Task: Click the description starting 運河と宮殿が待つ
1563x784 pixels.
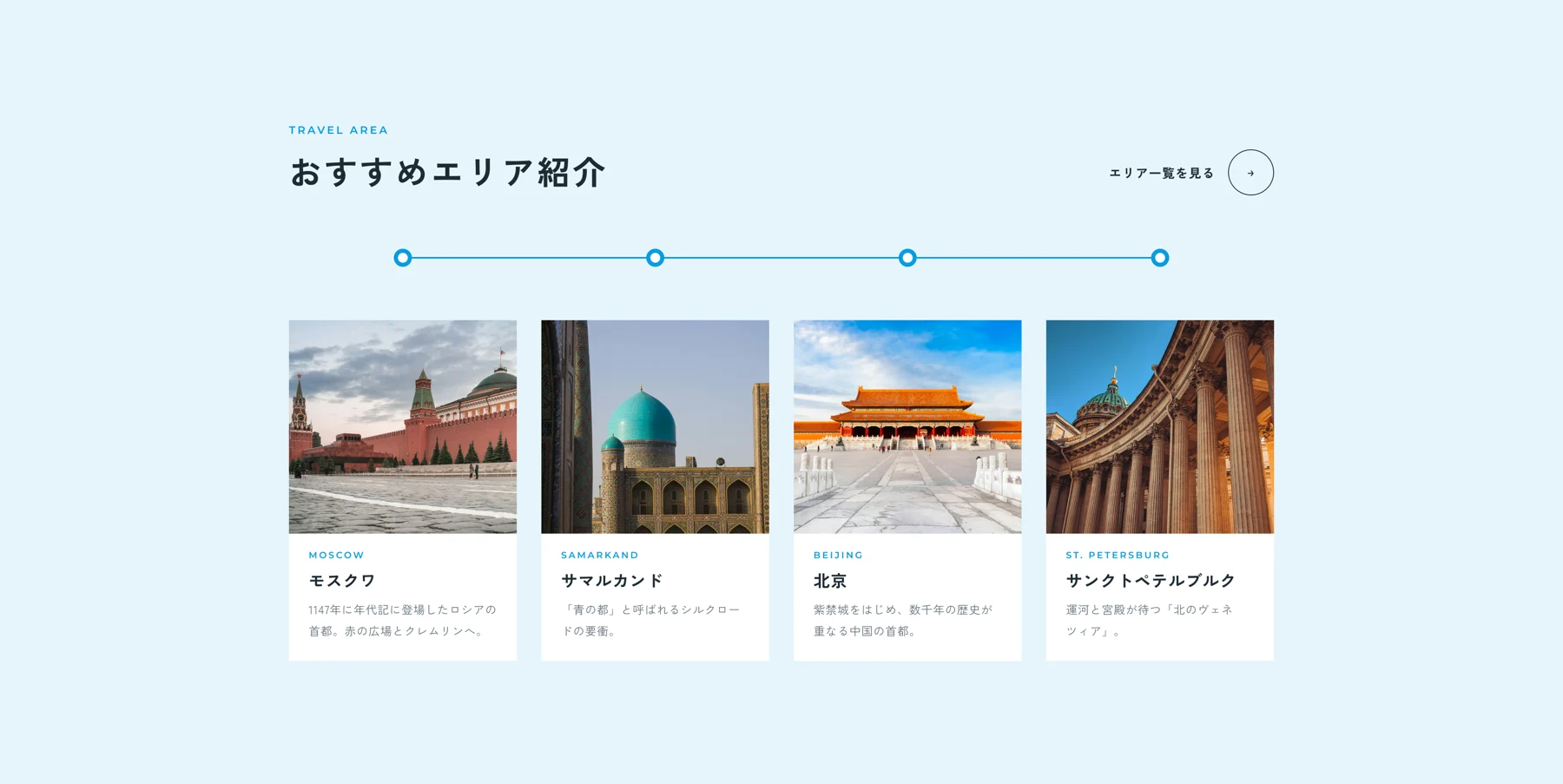Action: 1150,621
